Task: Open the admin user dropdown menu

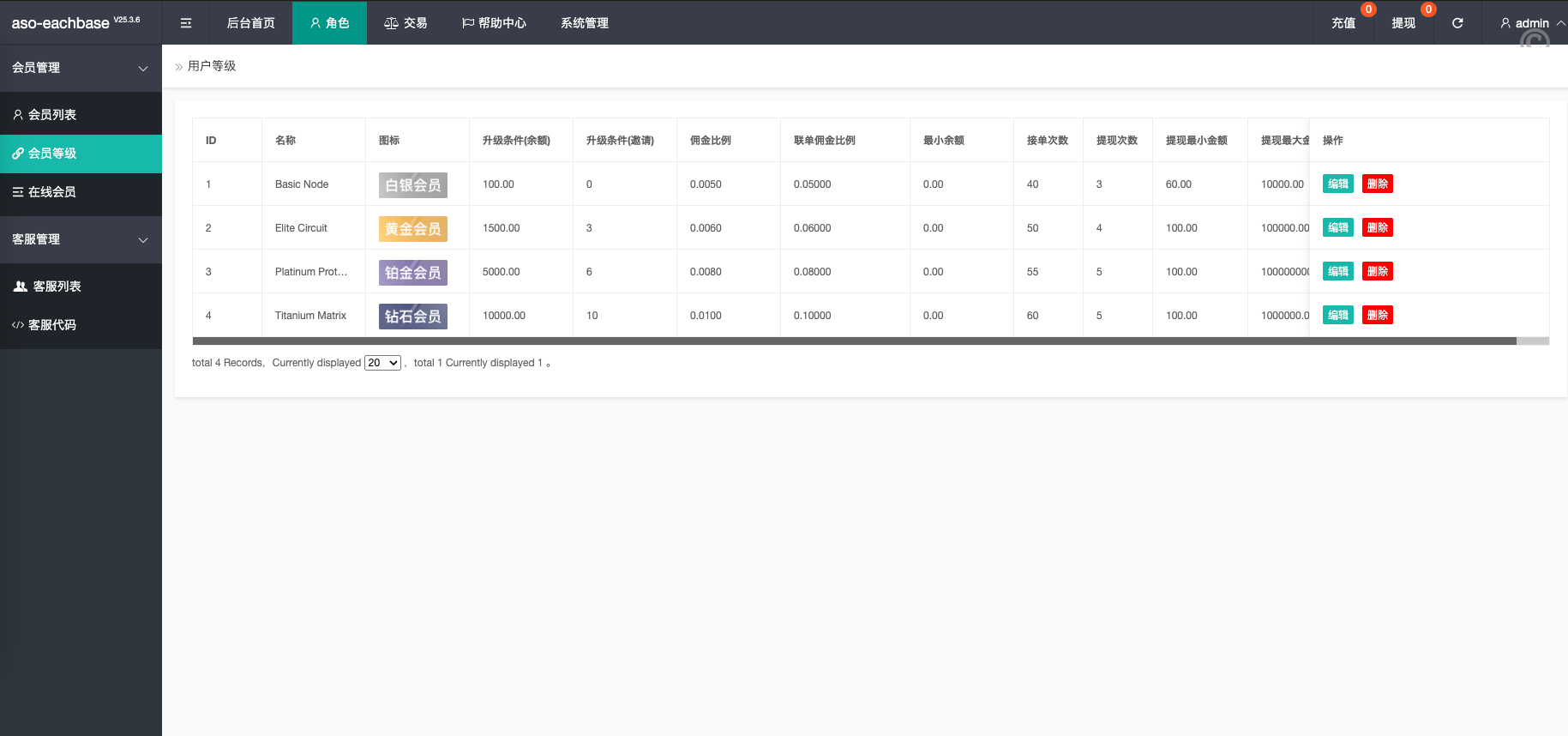Action: pyautogui.click(x=1531, y=23)
